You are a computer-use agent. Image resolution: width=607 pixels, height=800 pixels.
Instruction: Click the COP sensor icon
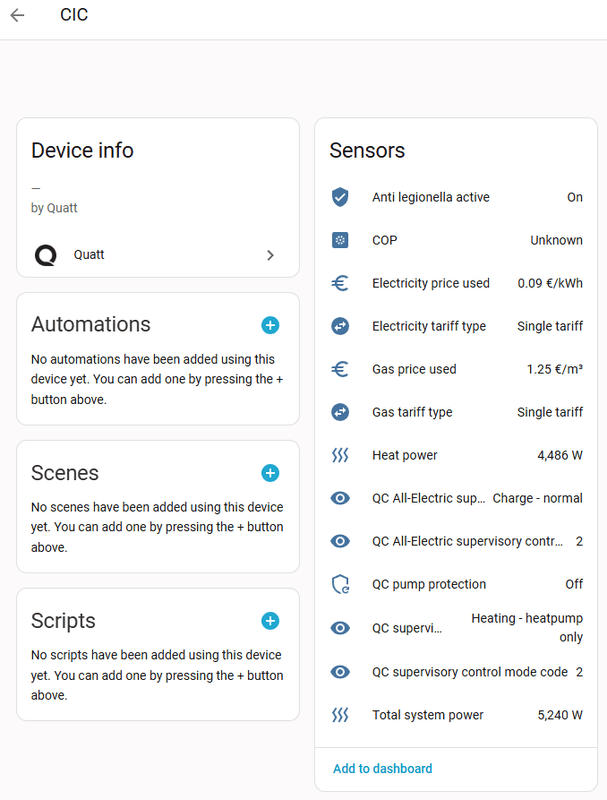340,240
